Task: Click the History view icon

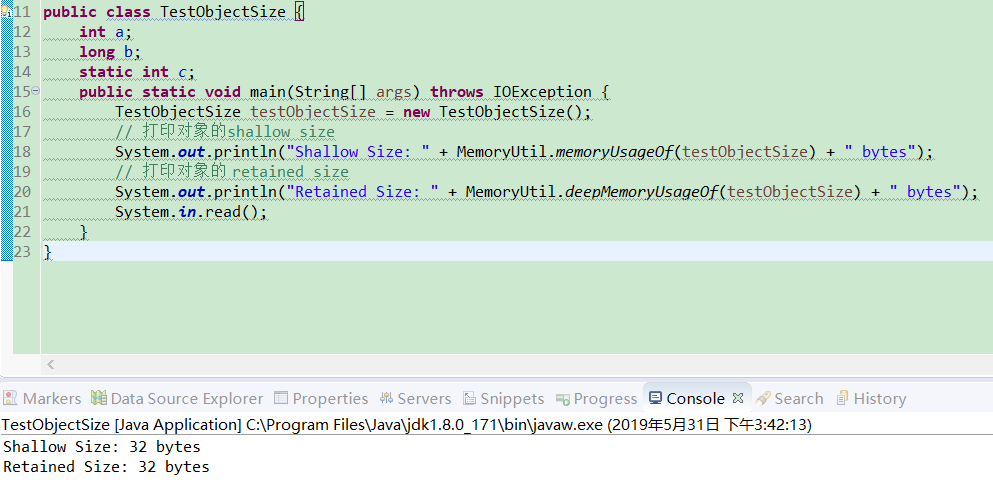Action: point(841,398)
